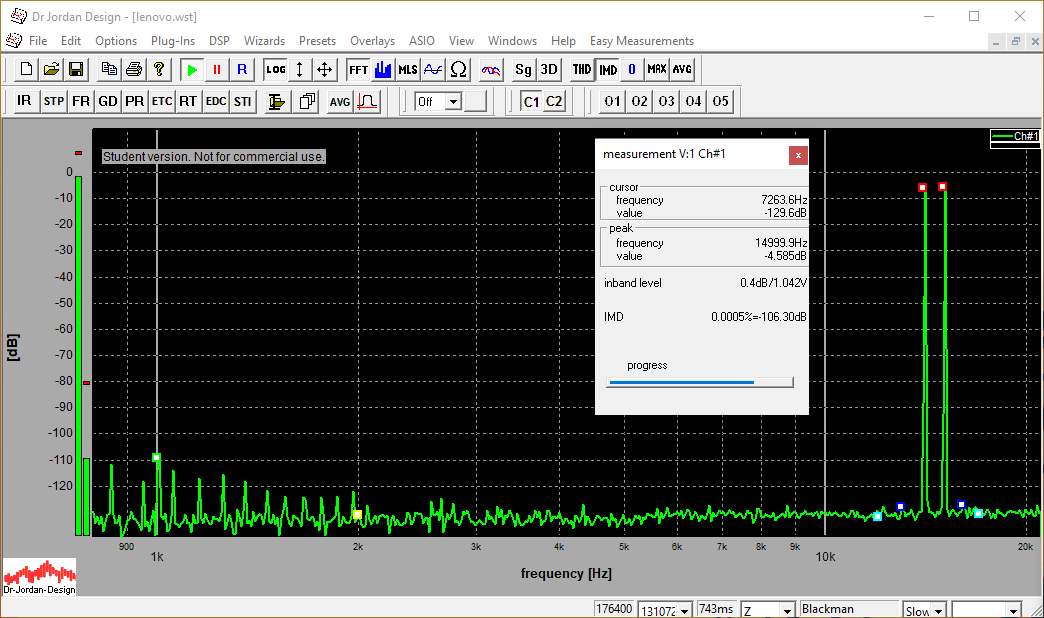Image resolution: width=1044 pixels, height=618 pixels.
Task: Click the Omega impedance icon
Action: coord(458,69)
